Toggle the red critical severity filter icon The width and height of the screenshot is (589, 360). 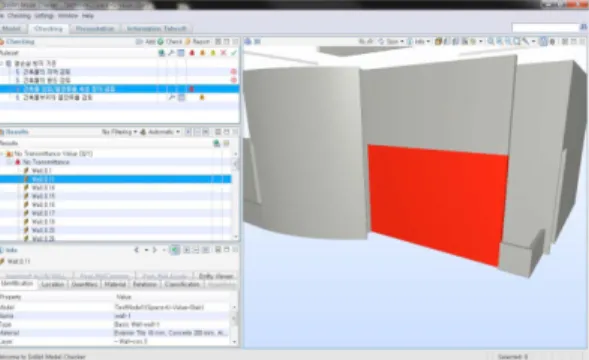tap(192, 53)
